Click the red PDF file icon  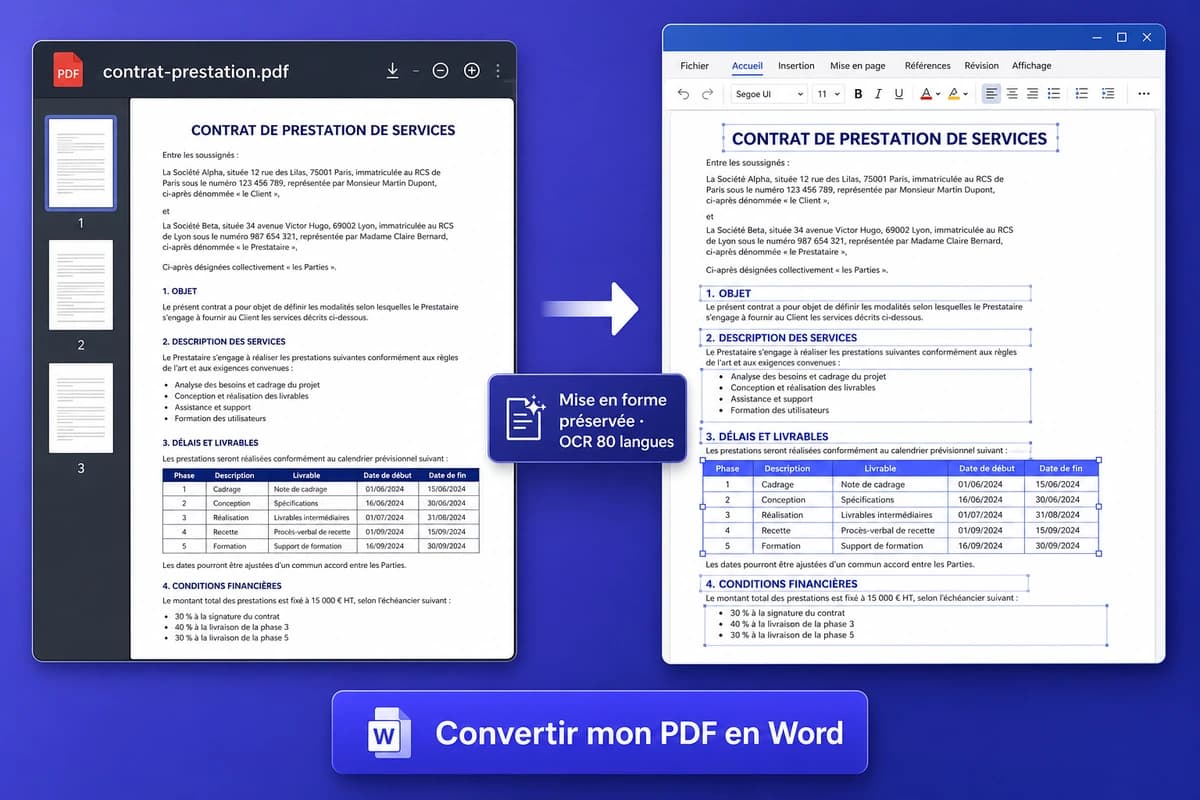pyautogui.click(x=68, y=70)
